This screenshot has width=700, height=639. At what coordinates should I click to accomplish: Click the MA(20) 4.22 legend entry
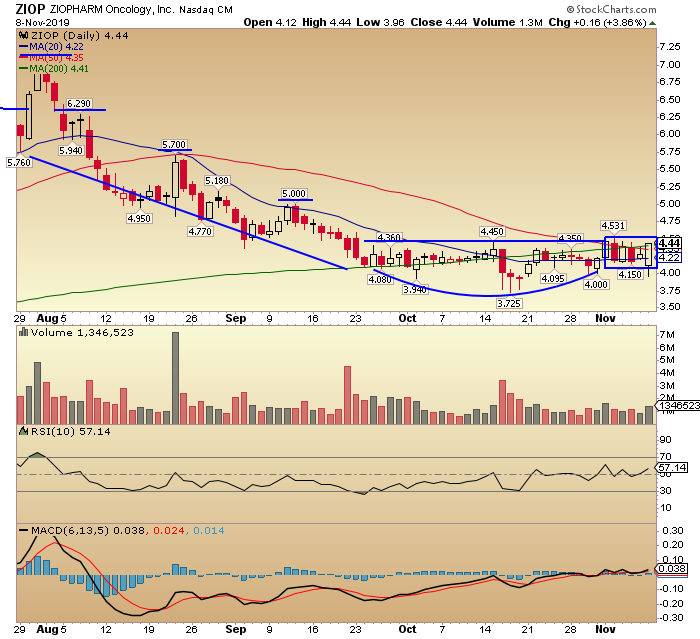tap(56, 46)
